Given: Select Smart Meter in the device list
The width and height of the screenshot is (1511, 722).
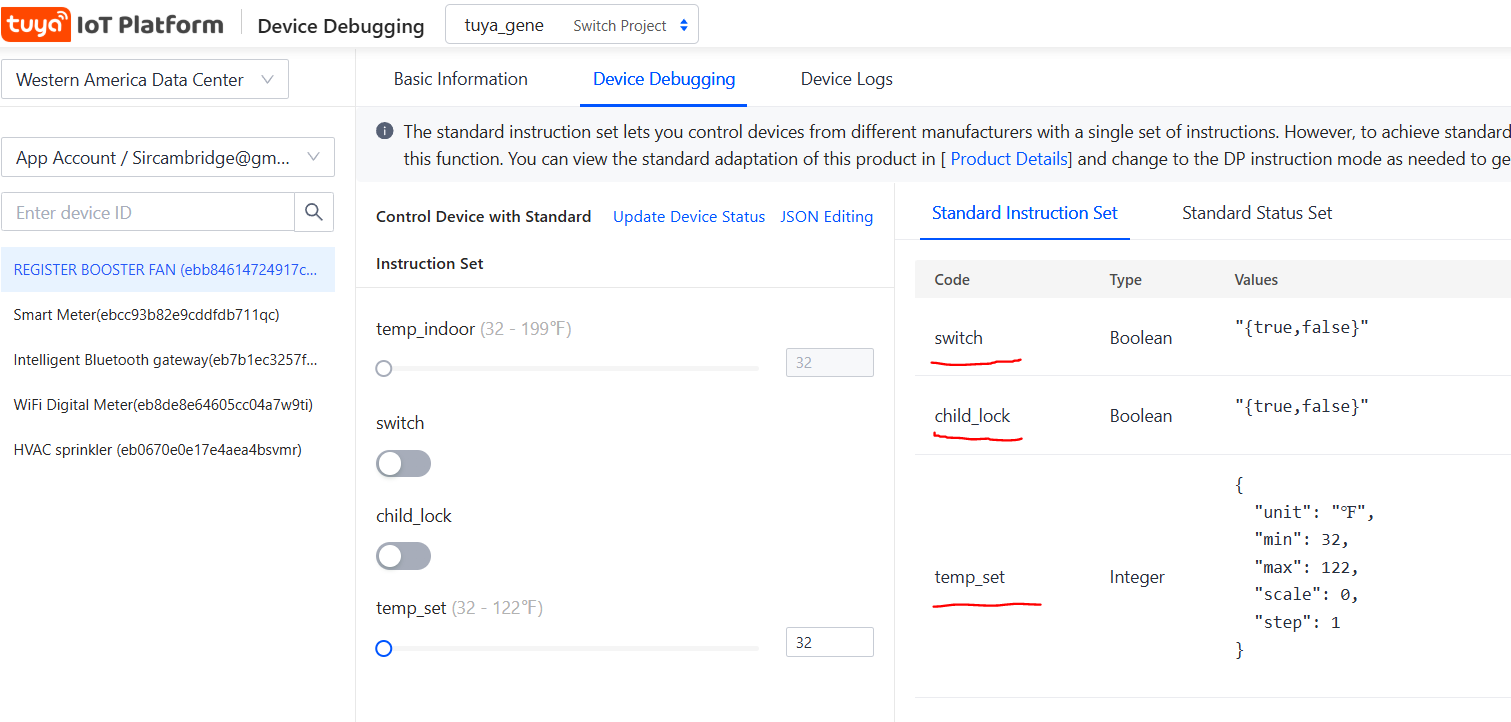Looking at the screenshot, I should point(146,315).
